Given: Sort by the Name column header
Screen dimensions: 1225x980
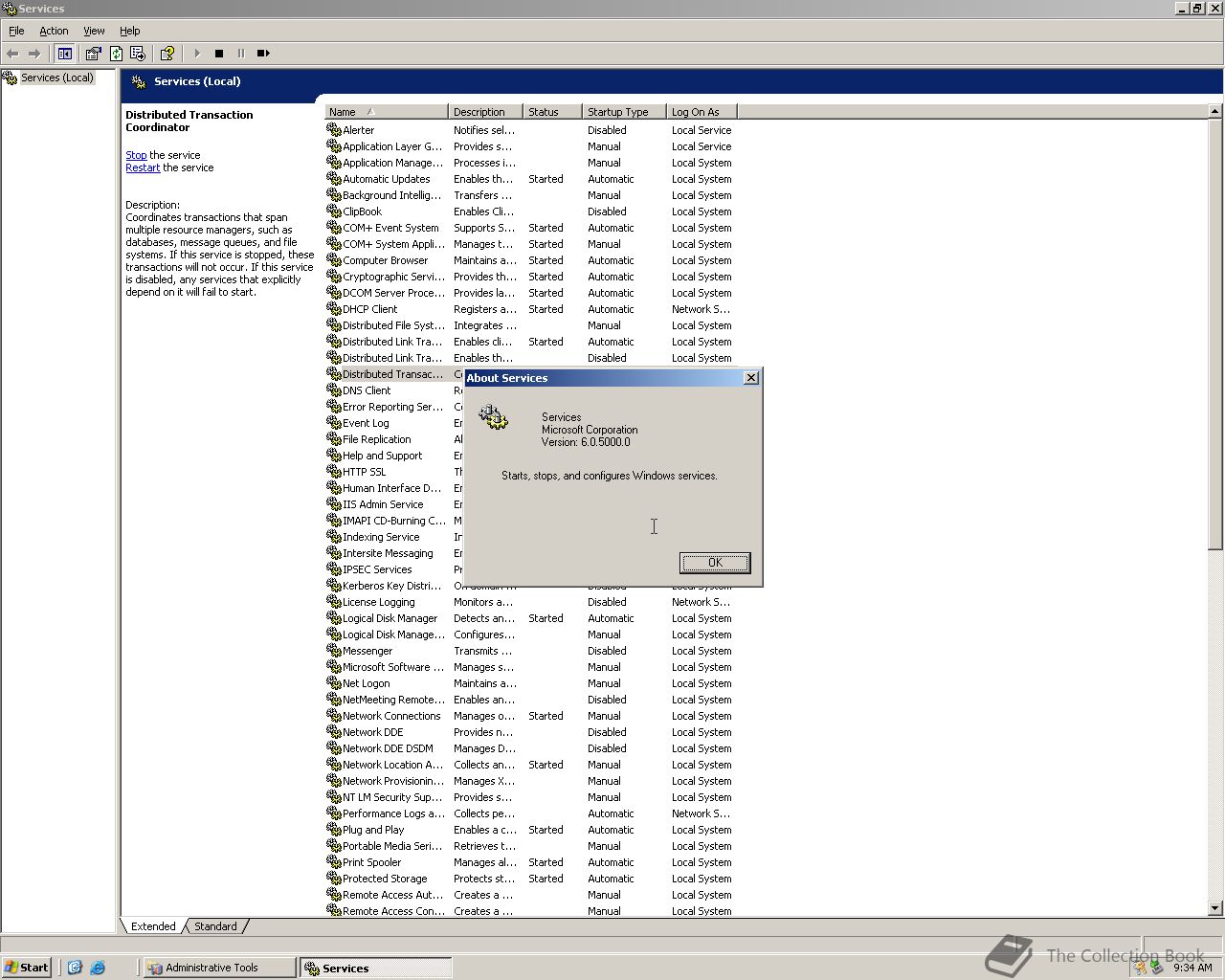Looking at the screenshot, I should [x=387, y=112].
